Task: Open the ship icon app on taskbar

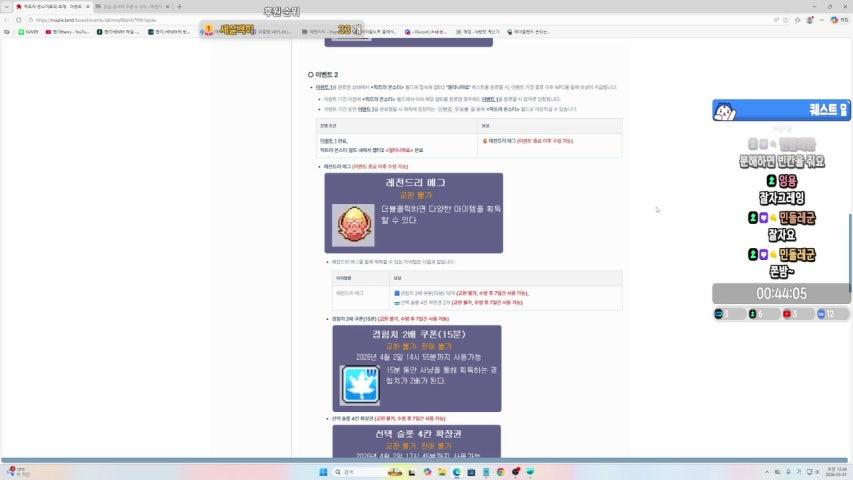Action: point(394,472)
